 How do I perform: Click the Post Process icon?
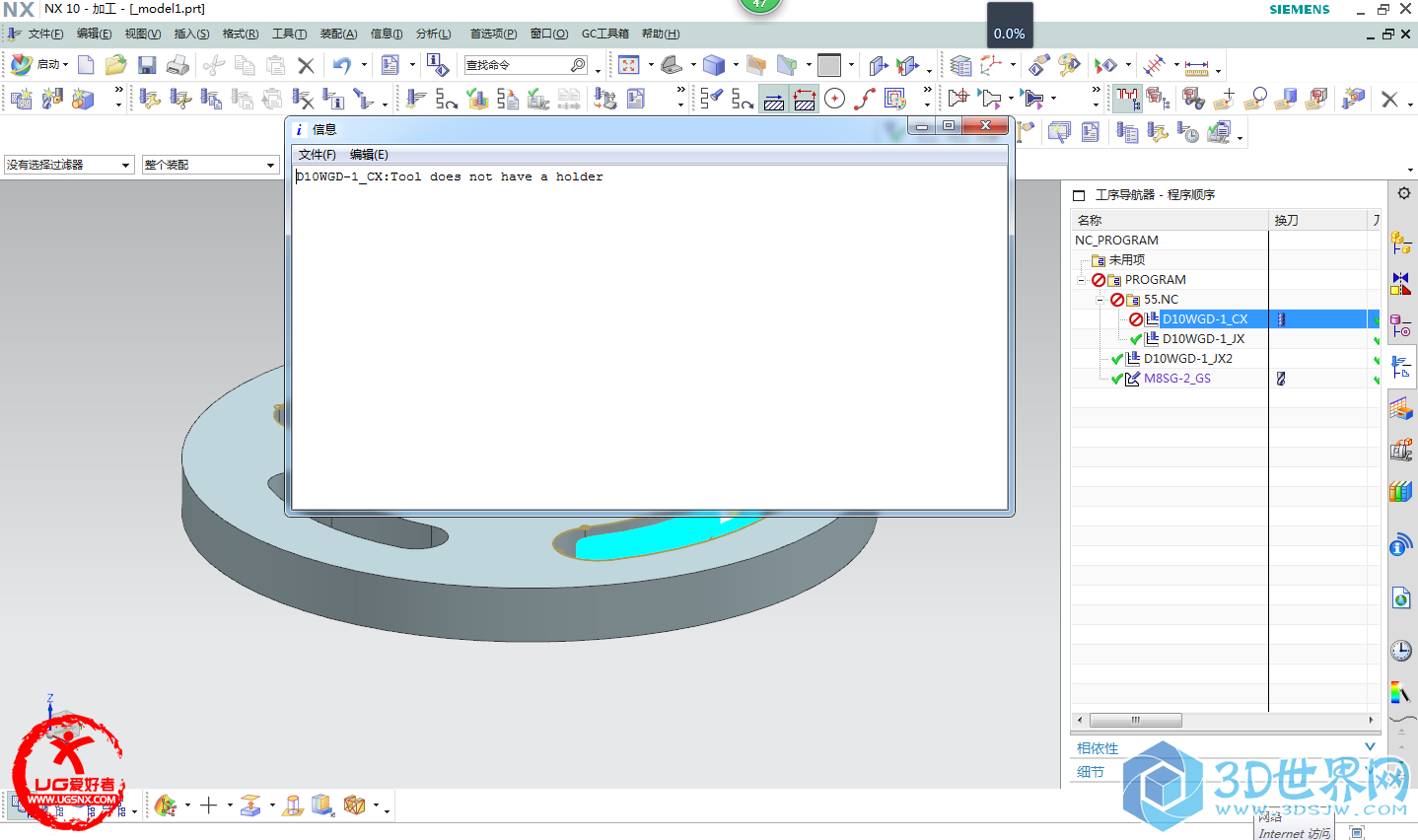(x=605, y=99)
